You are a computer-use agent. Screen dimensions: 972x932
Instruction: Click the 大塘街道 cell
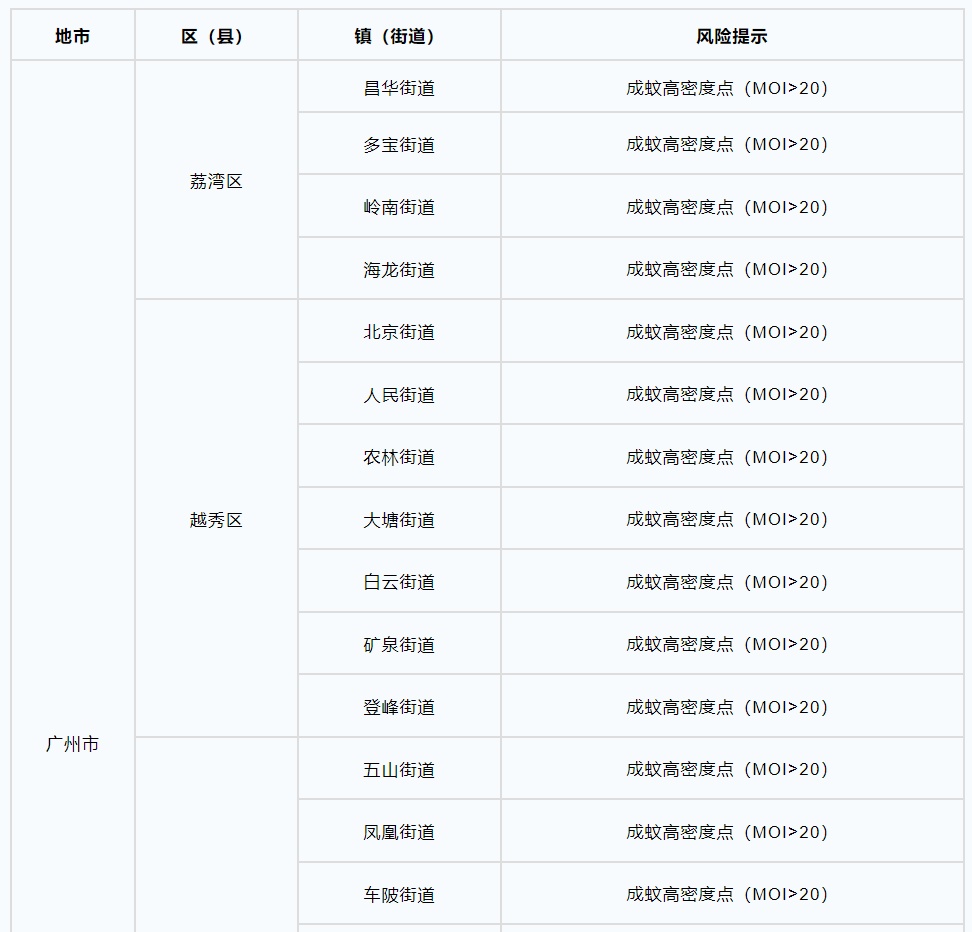(398, 518)
